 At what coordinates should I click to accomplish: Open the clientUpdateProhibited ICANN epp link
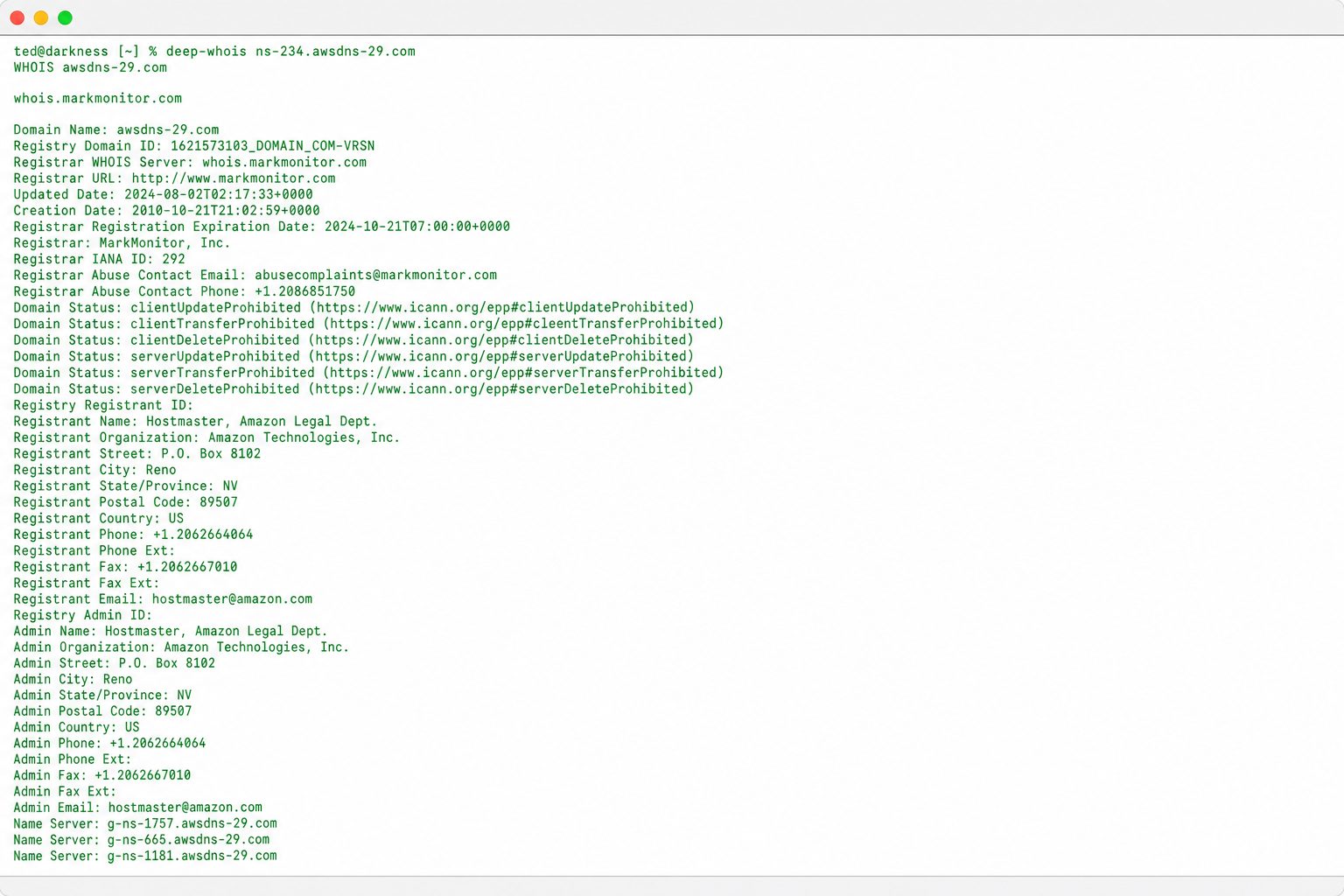pos(505,307)
